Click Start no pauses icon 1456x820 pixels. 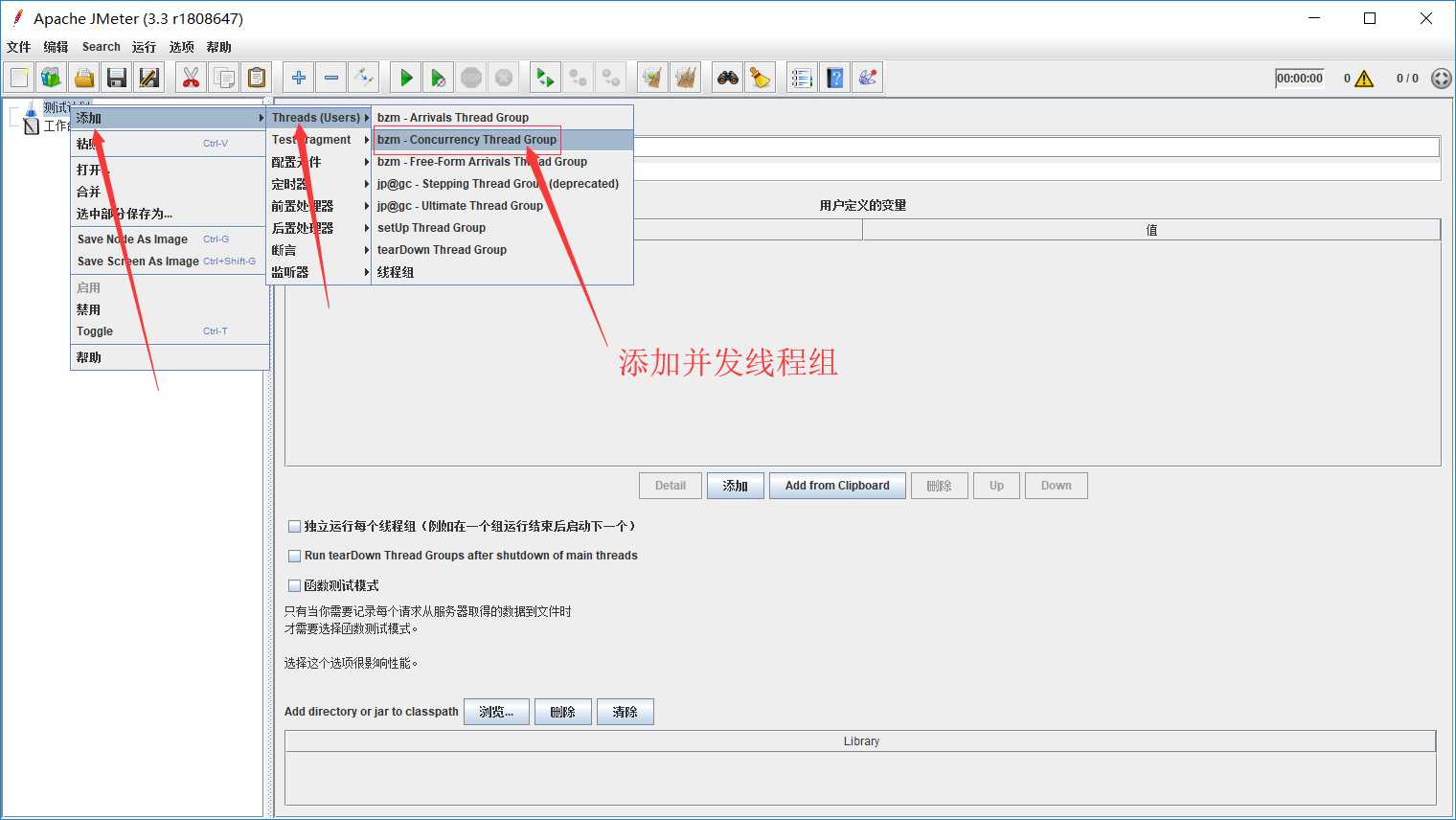pyautogui.click(x=439, y=78)
